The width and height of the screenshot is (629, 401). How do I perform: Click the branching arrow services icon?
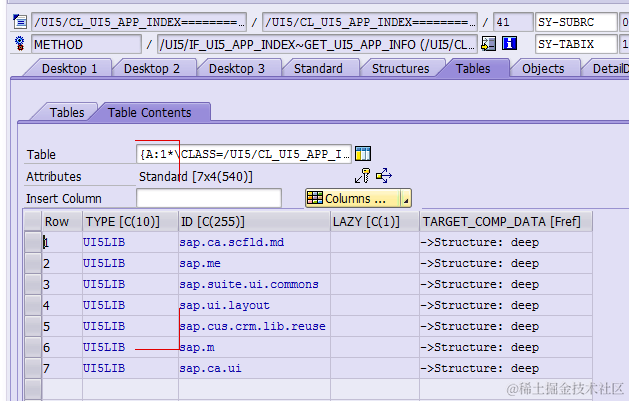(x=384, y=176)
